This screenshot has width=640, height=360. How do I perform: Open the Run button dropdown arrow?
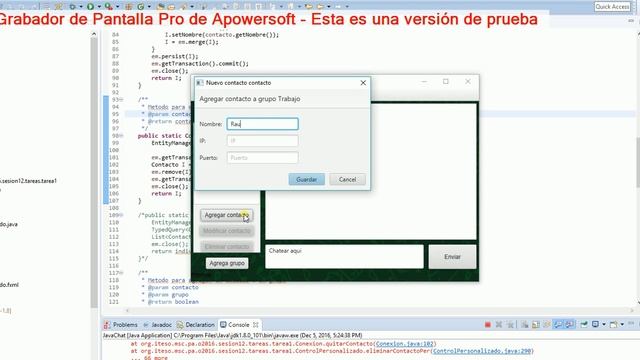(x=98, y=7)
